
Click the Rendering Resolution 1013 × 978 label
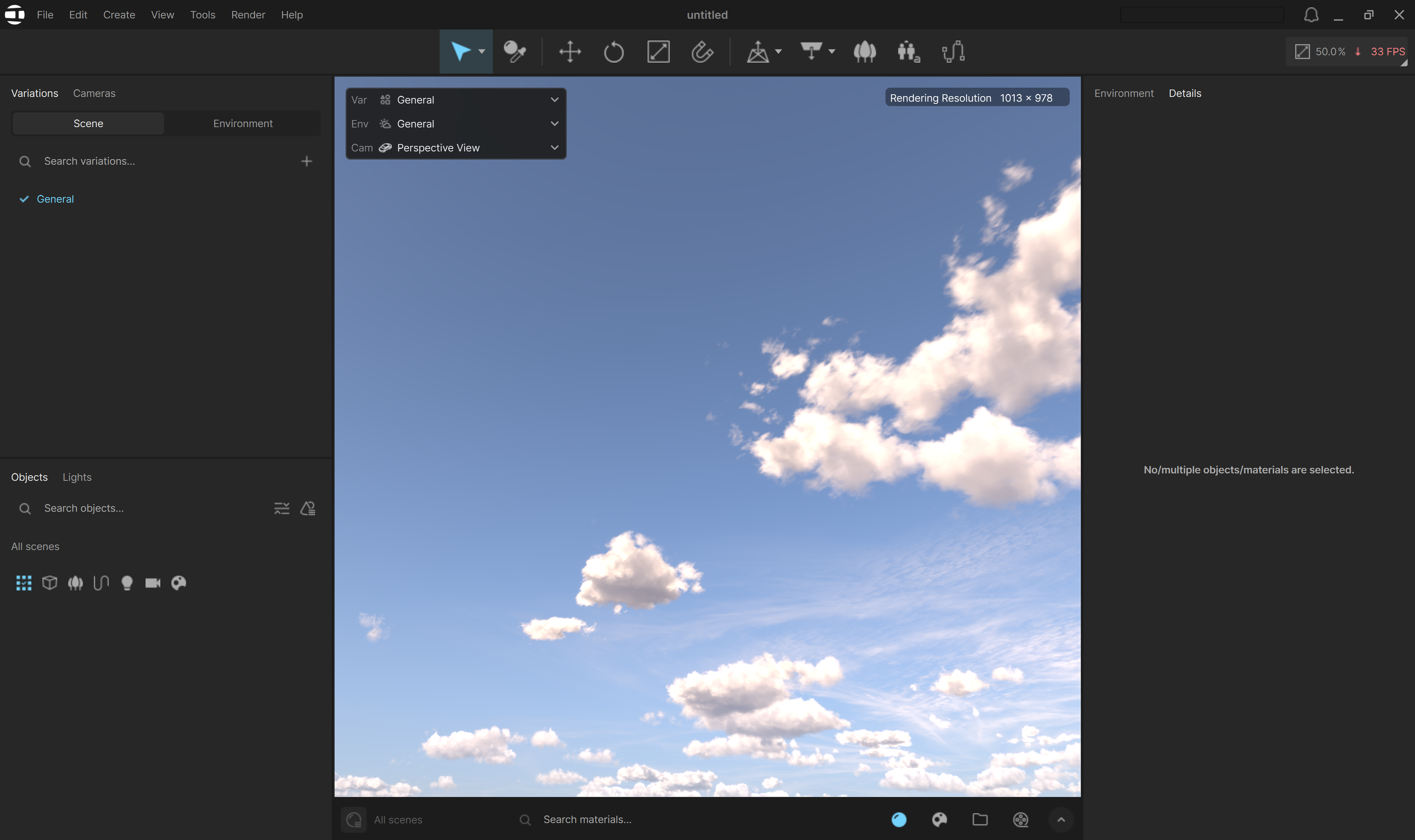coord(977,97)
